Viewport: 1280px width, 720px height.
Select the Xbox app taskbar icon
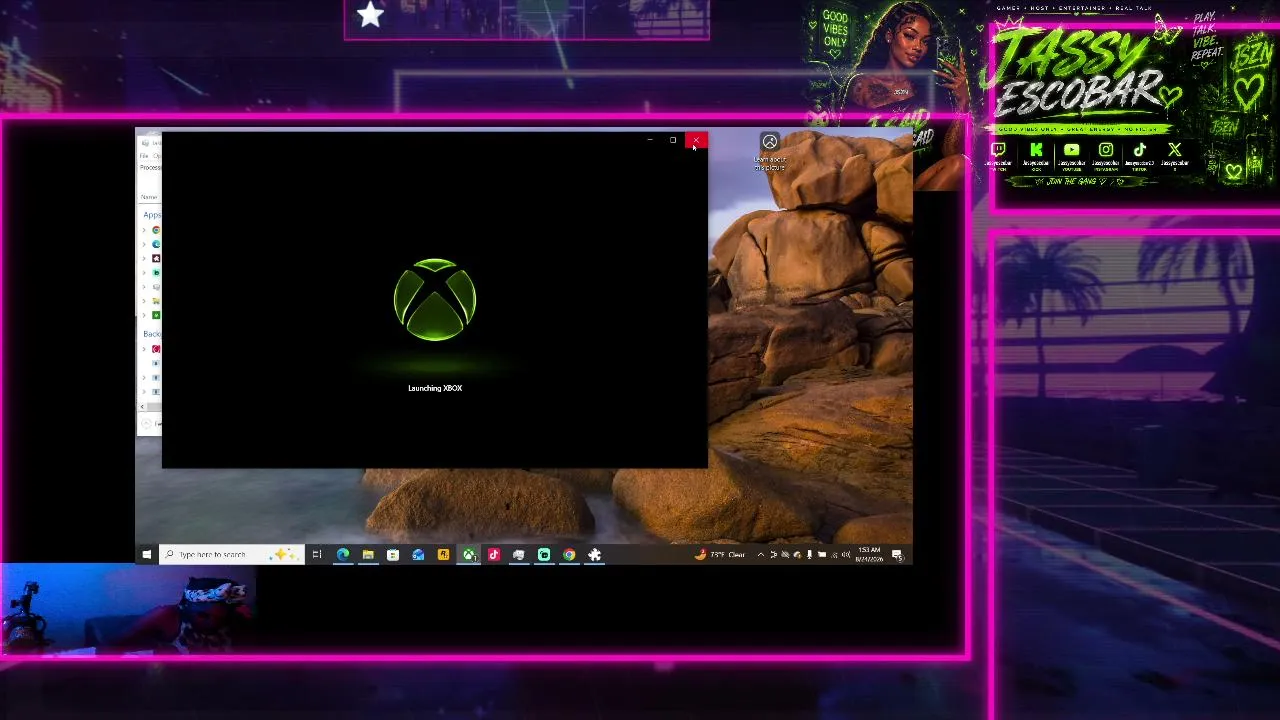click(468, 555)
